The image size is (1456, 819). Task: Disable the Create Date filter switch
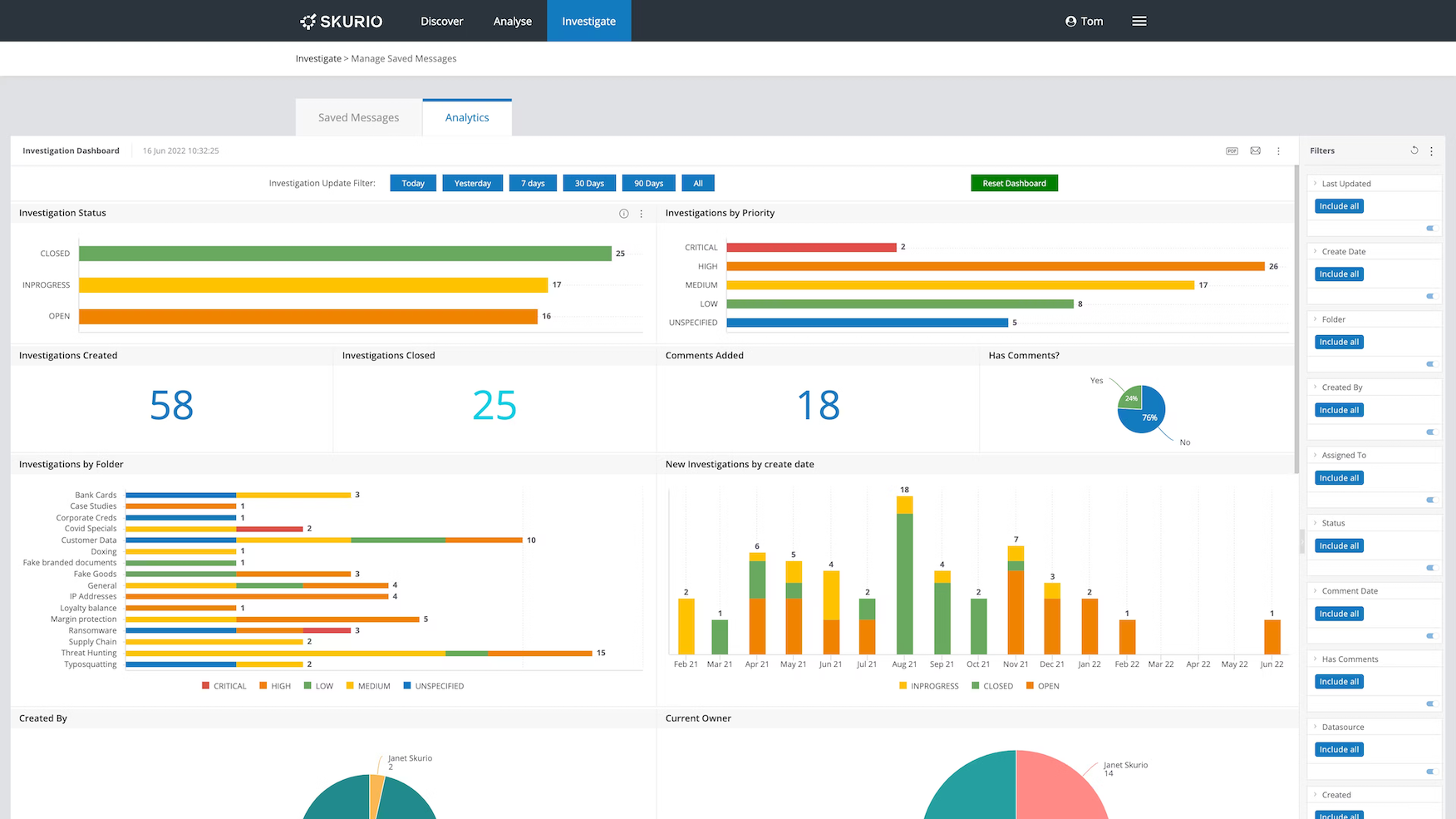coord(1430,296)
